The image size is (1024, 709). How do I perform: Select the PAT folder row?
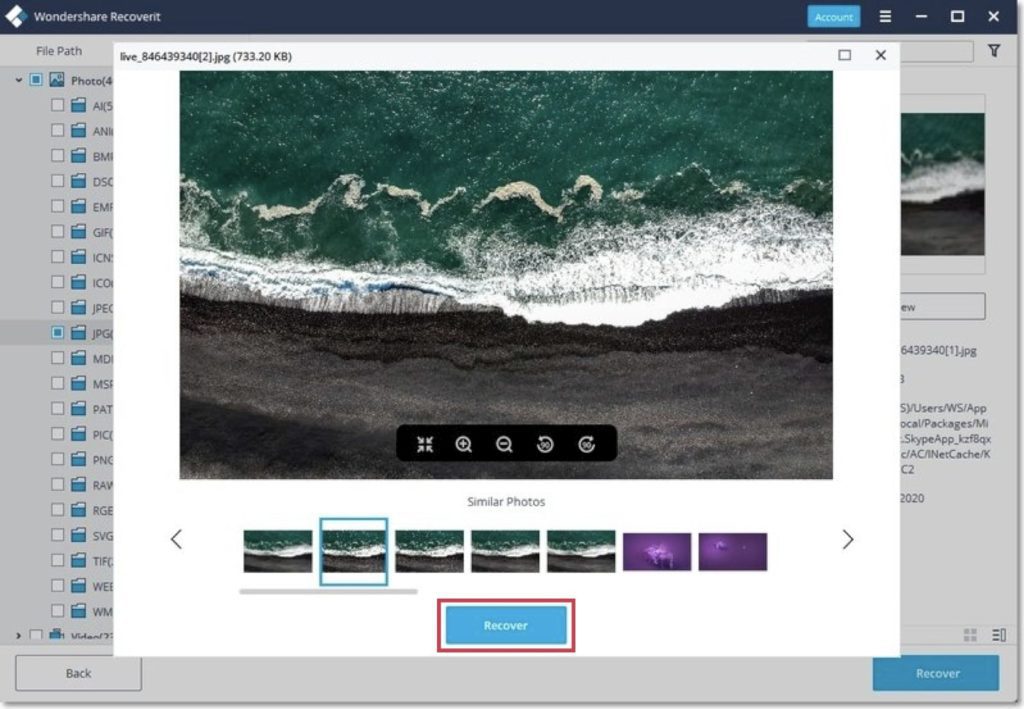[x=57, y=409]
